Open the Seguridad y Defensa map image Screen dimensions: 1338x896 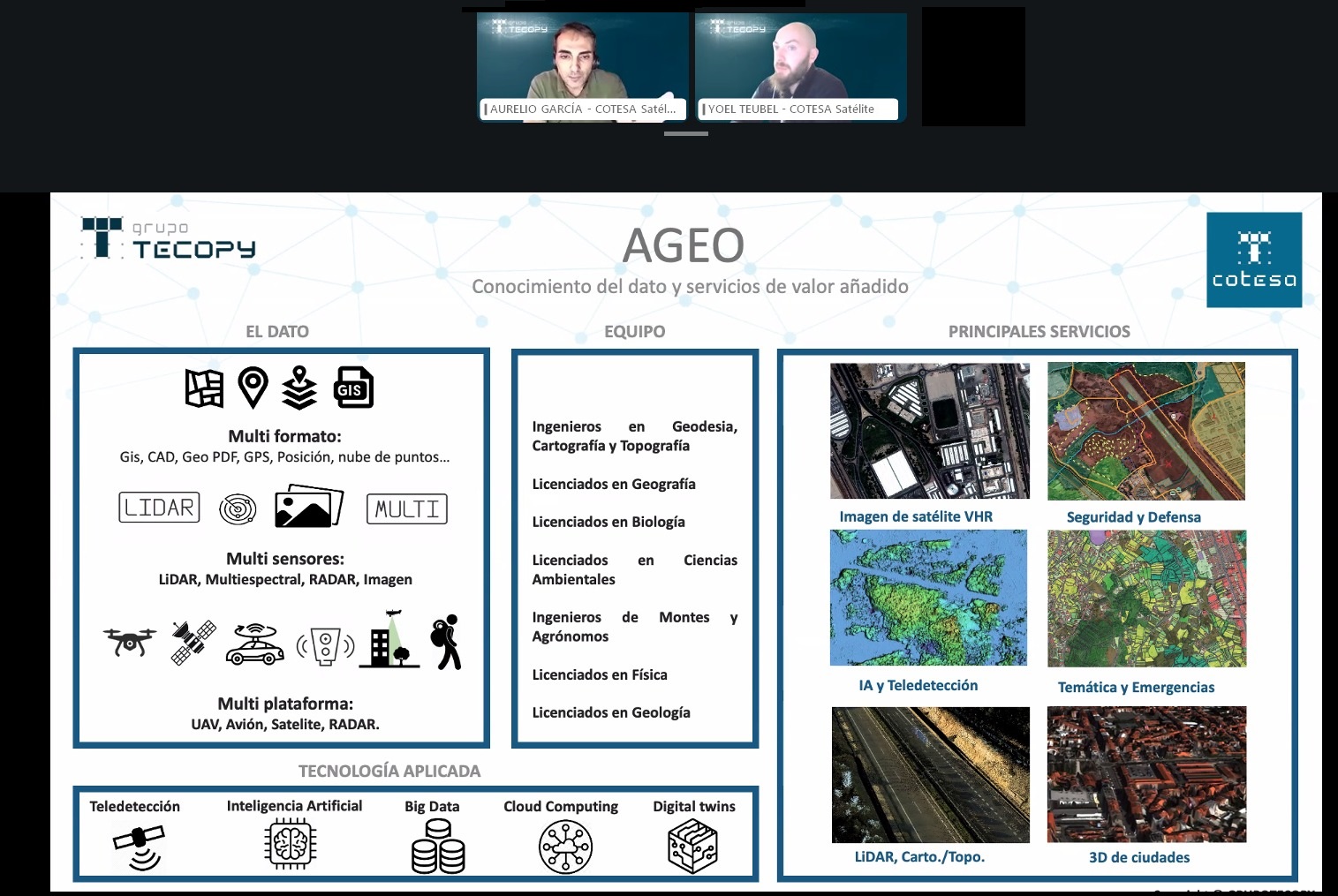coord(1146,431)
